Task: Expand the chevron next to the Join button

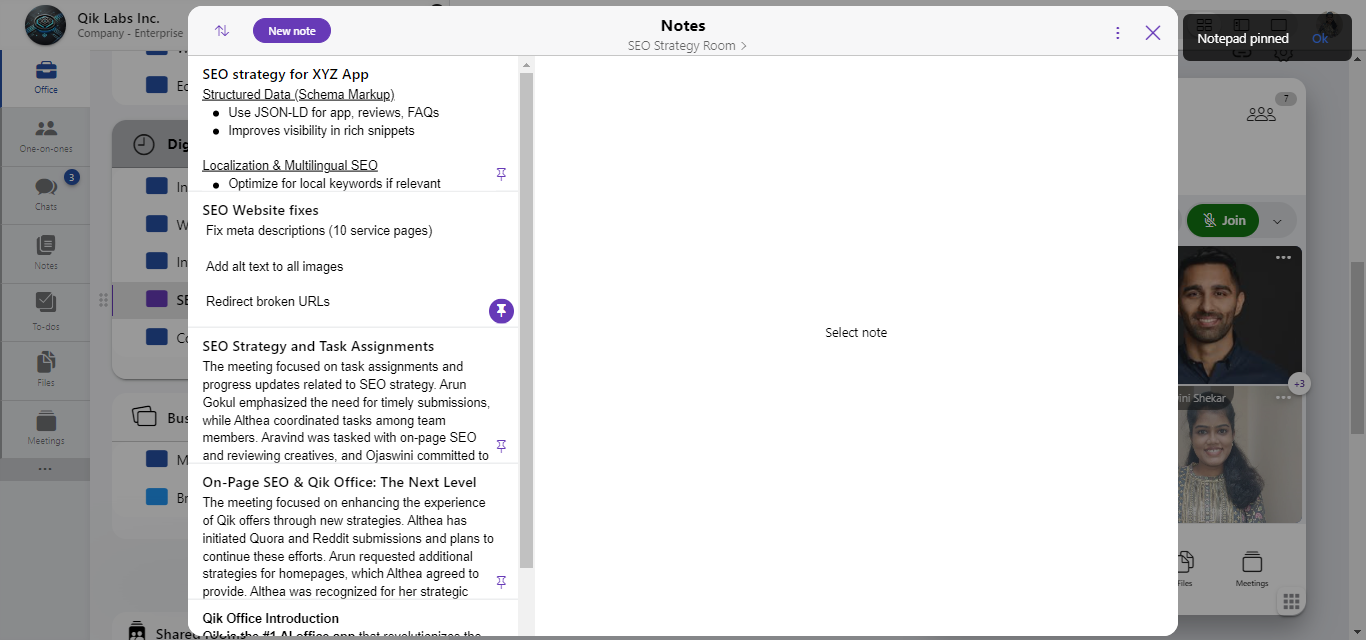Action: point(1277,220)
